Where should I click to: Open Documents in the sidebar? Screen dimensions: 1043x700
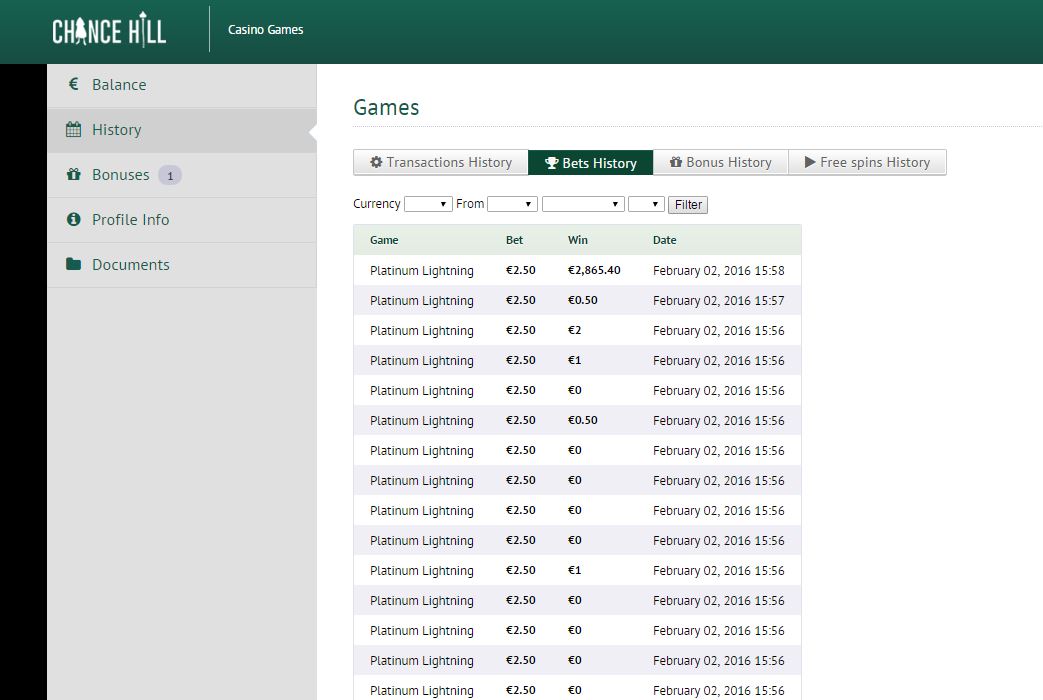pyautogui.click(x=182, y=265)
